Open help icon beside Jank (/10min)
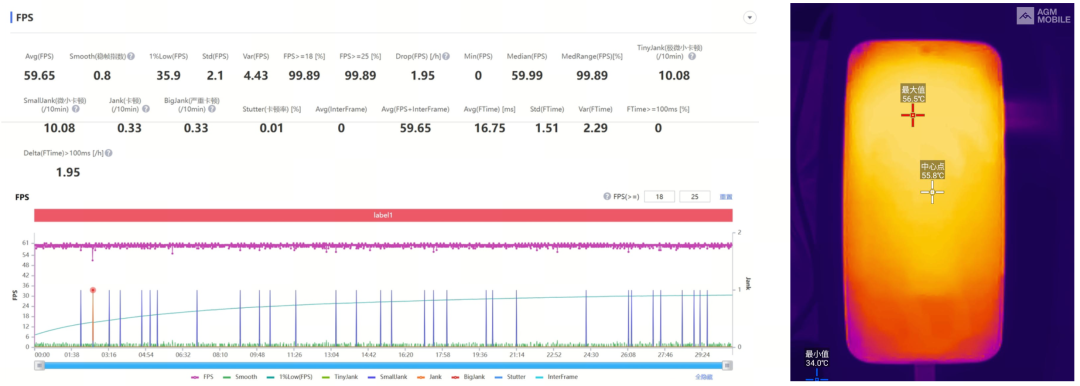The width and height of the screenshot is (1080, 386). click(x=145, y=109)
